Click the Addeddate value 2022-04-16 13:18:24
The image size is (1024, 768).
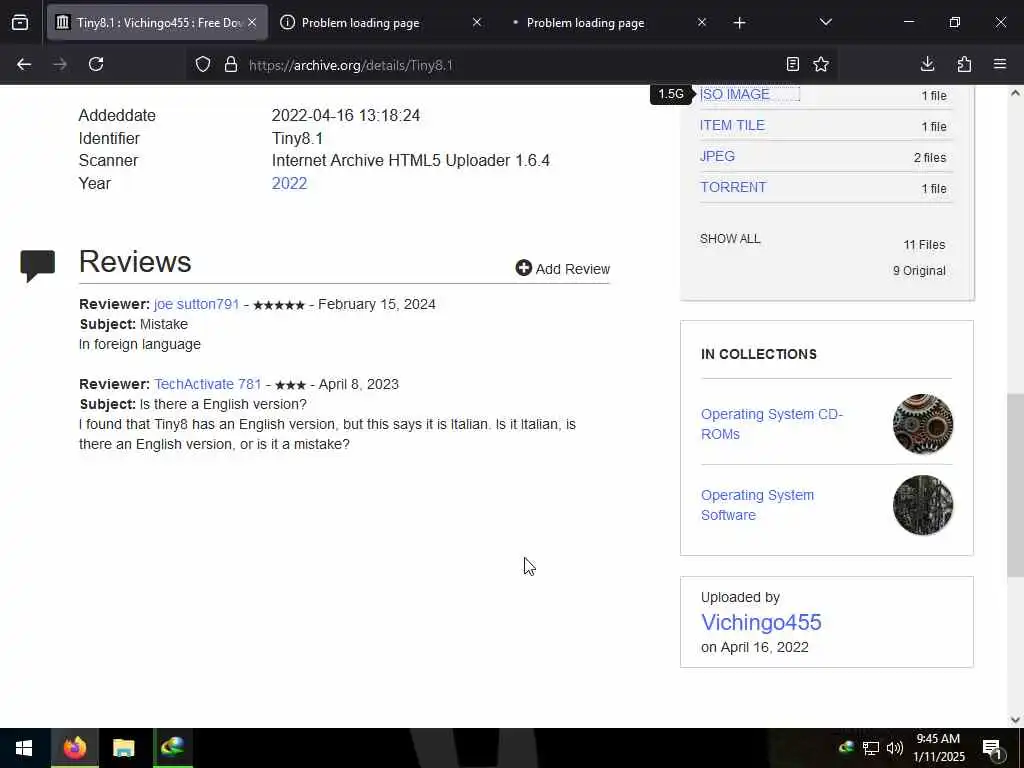coord(345,116)
